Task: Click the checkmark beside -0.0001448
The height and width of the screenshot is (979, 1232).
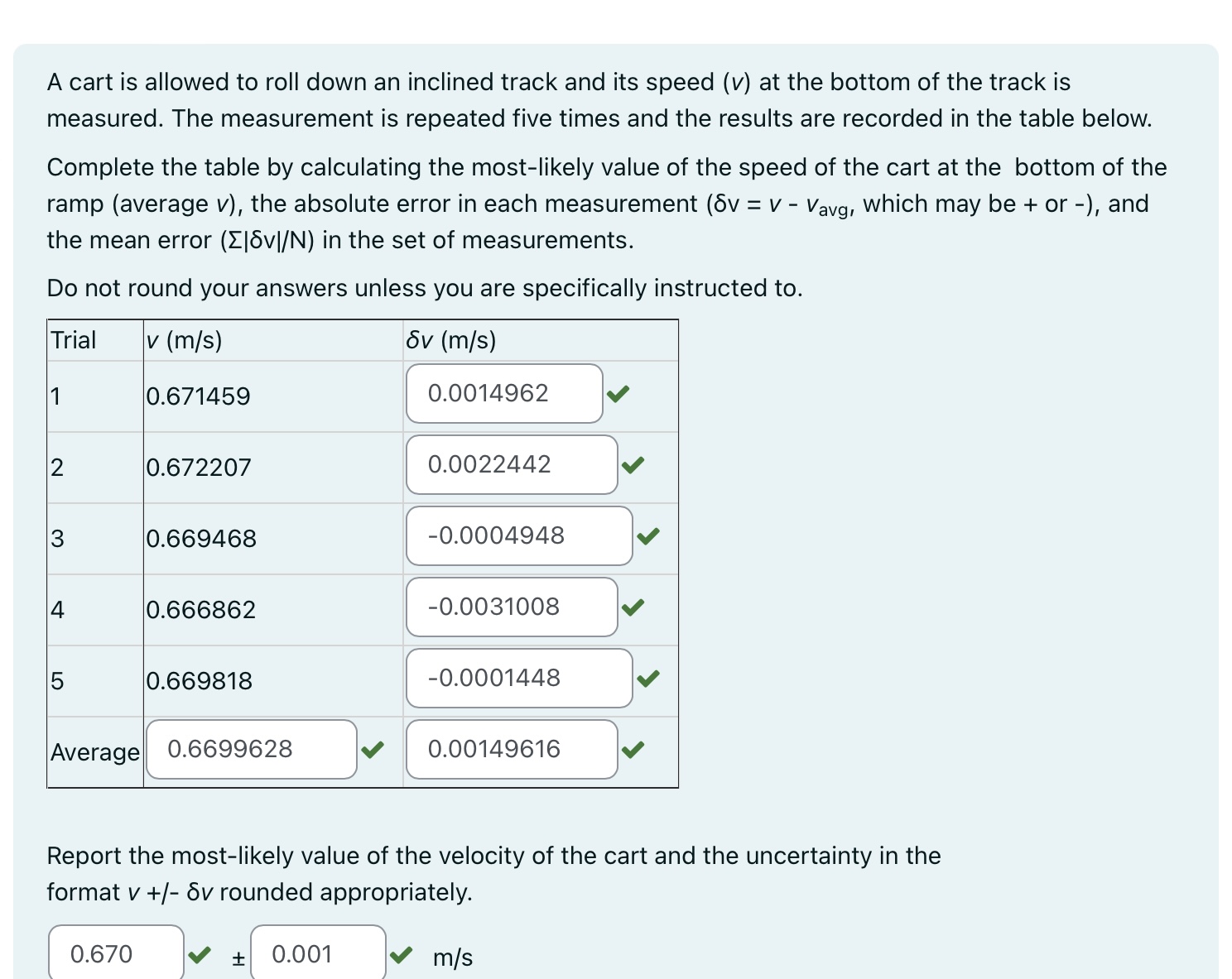Action: pyautogui.click(x=648, y=679)
